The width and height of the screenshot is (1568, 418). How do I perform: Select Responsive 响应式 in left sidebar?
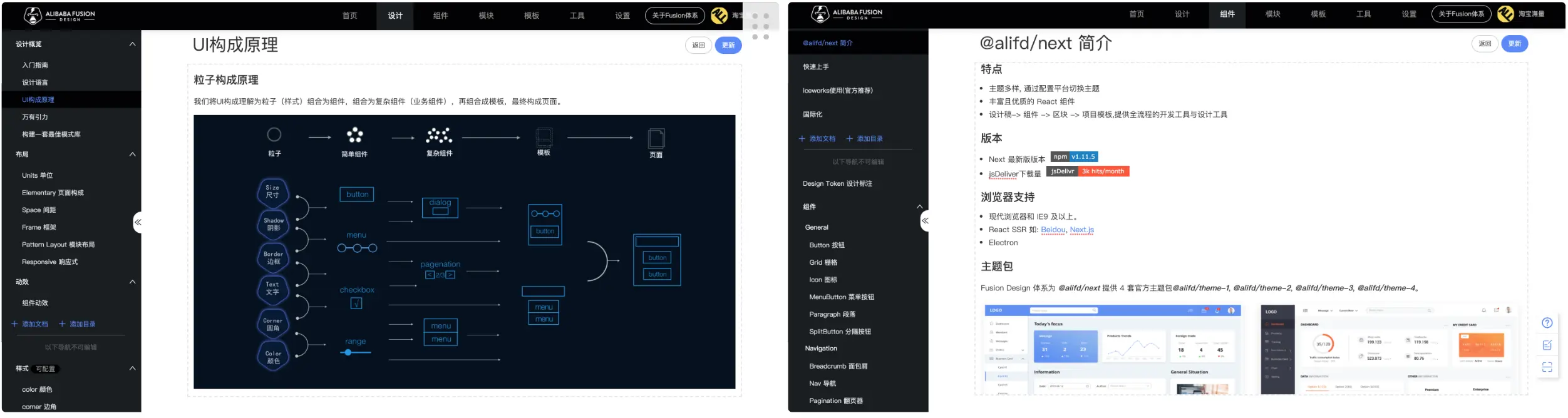click(x=50, y=262)
